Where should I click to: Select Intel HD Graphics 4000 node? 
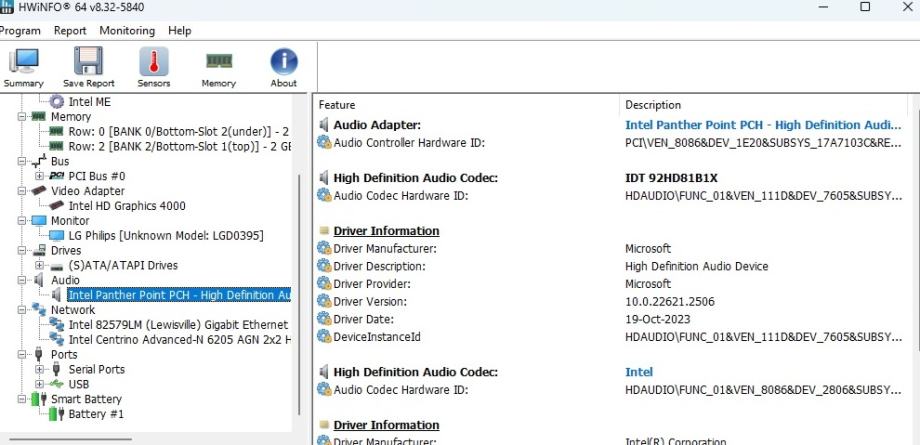[x=126, y=206]
